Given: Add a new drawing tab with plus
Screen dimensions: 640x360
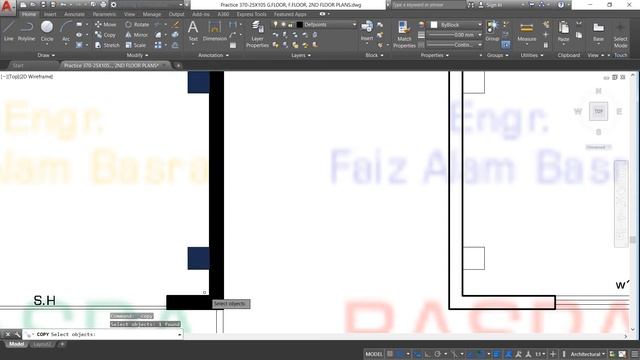Looking at the screenshot, I should [178, 65].
